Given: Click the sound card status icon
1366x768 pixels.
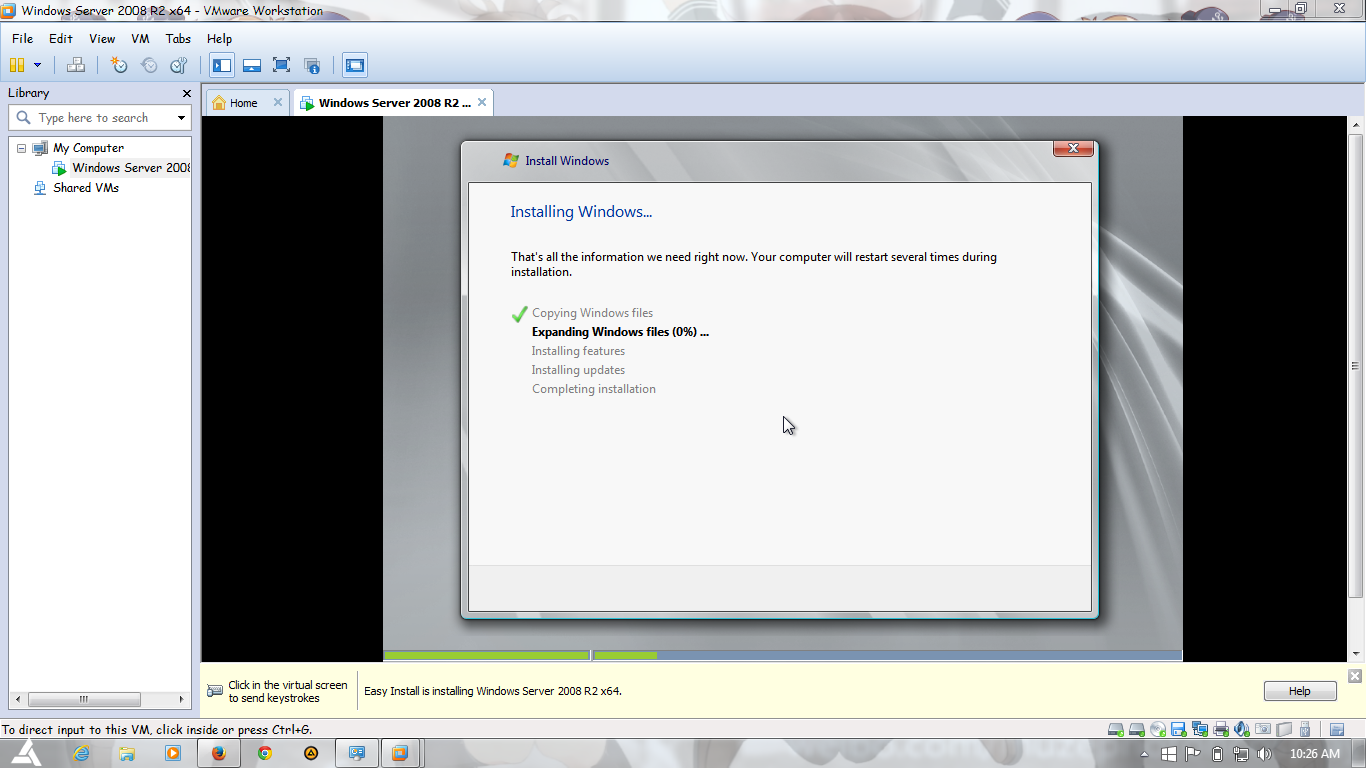Looking at the screenshot, I should tap(1242, 729).
